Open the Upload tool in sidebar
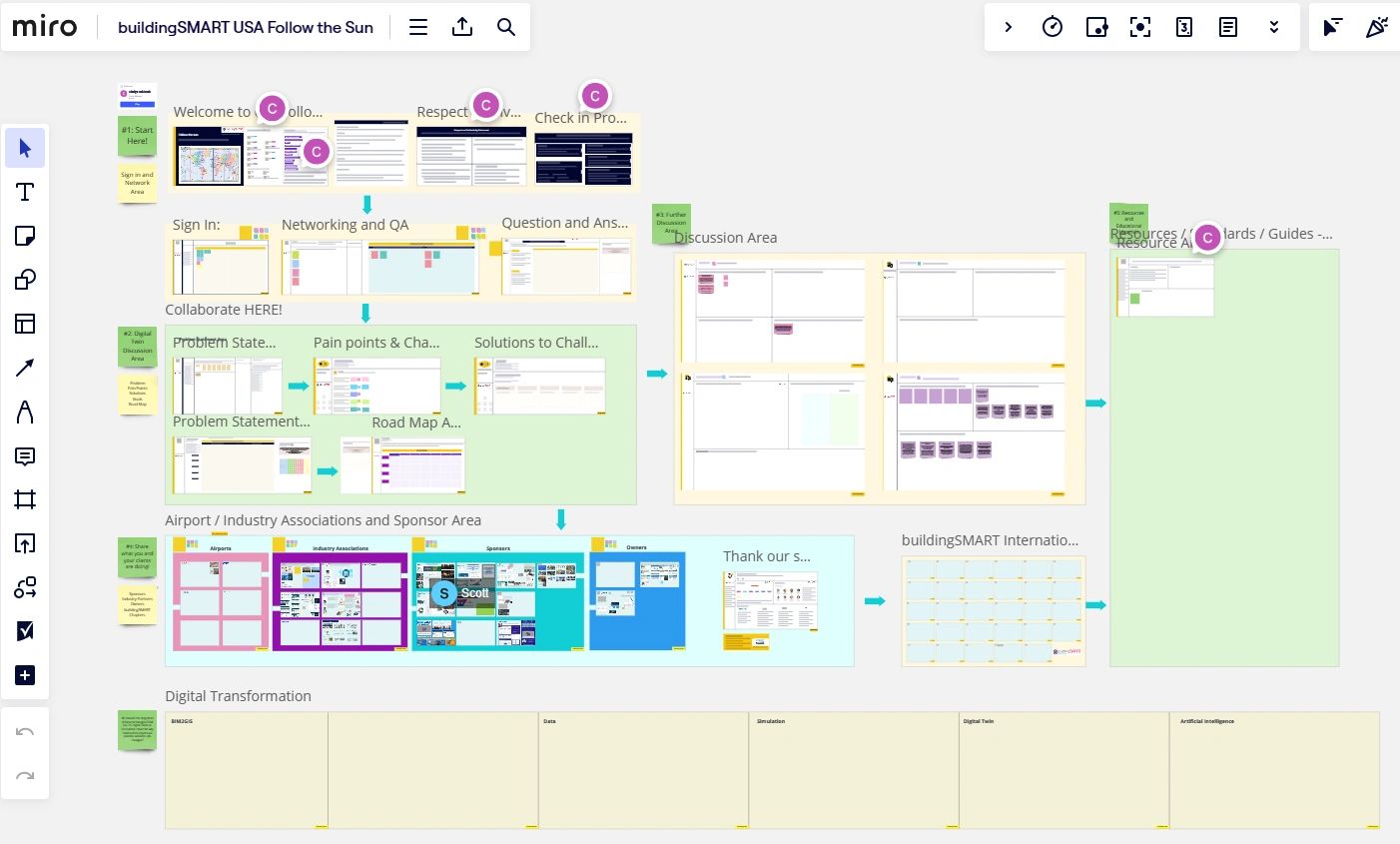Viewport: 1400px width, 844px height. point(25,543)
